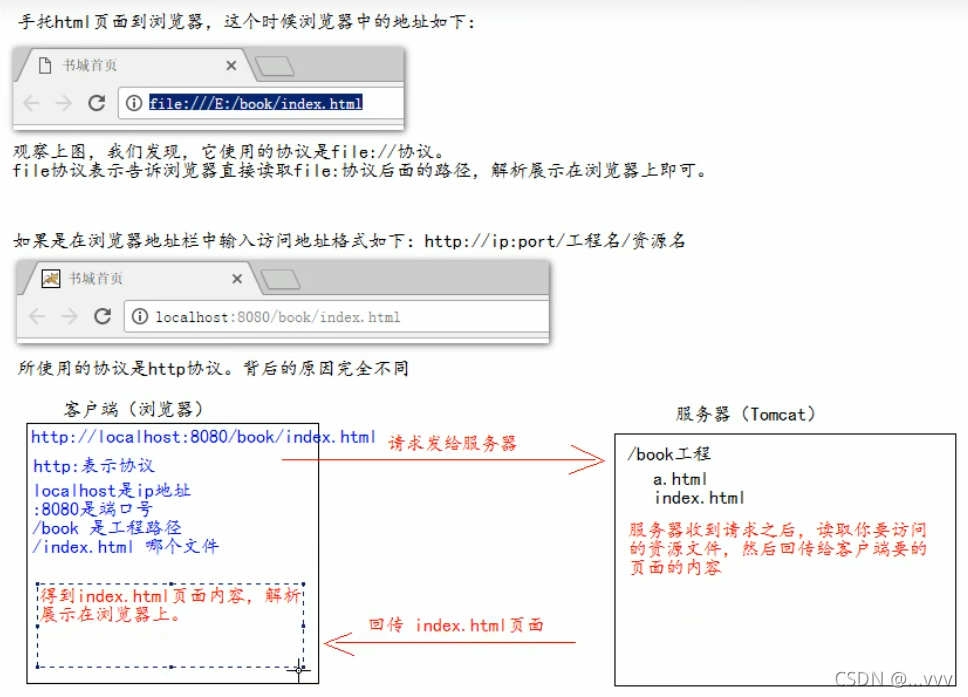Click the text '/index.html 哪个文件'
This screenshot has height=697, width=968.
pos(125,546)
